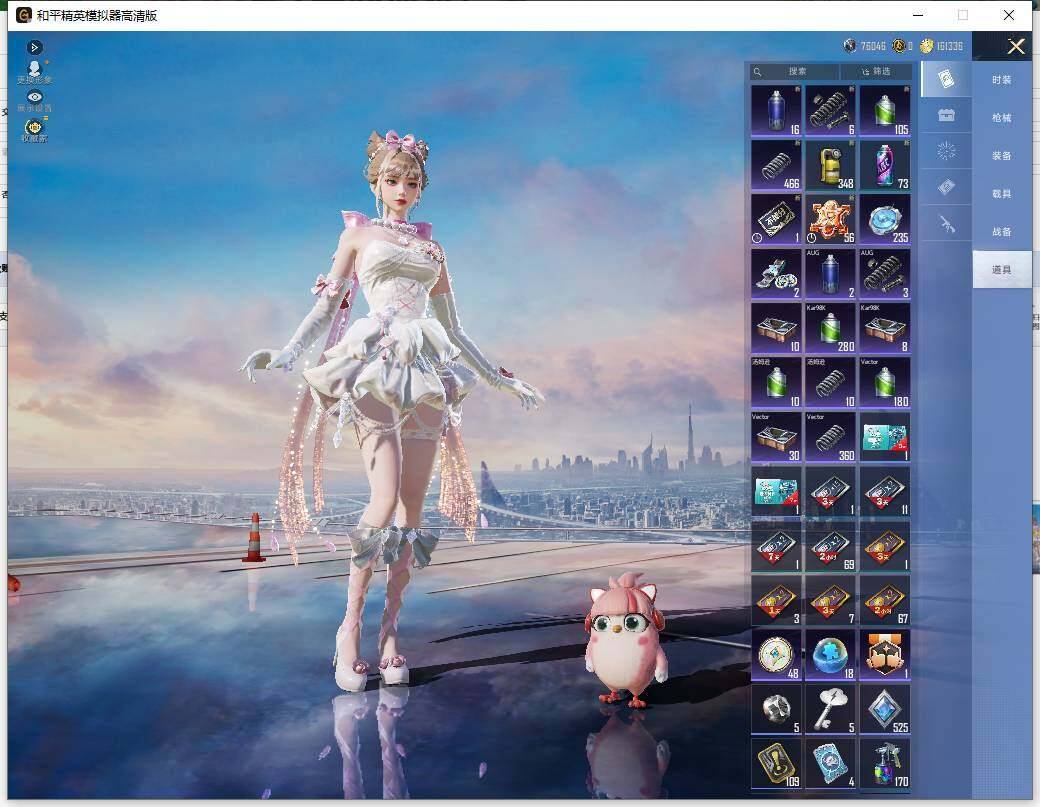Open the 更换形象 avatar change icon

34,72
